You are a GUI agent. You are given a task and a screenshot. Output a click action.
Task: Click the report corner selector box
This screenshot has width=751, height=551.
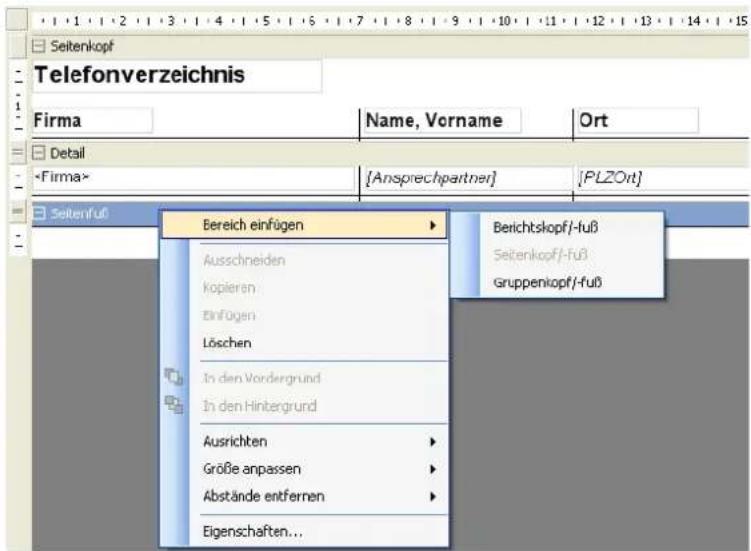(x=17, y=20)
